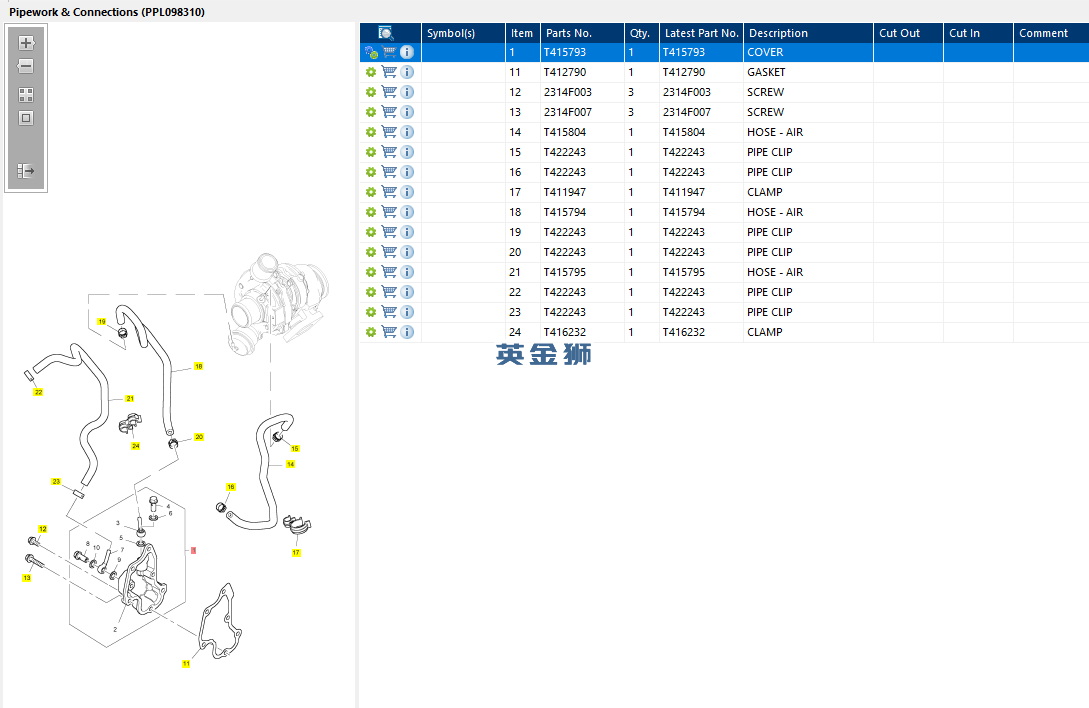The image size is (1089, 708).
Task: Click the Latest Part No. column header
Action: [x=701, y=33]
